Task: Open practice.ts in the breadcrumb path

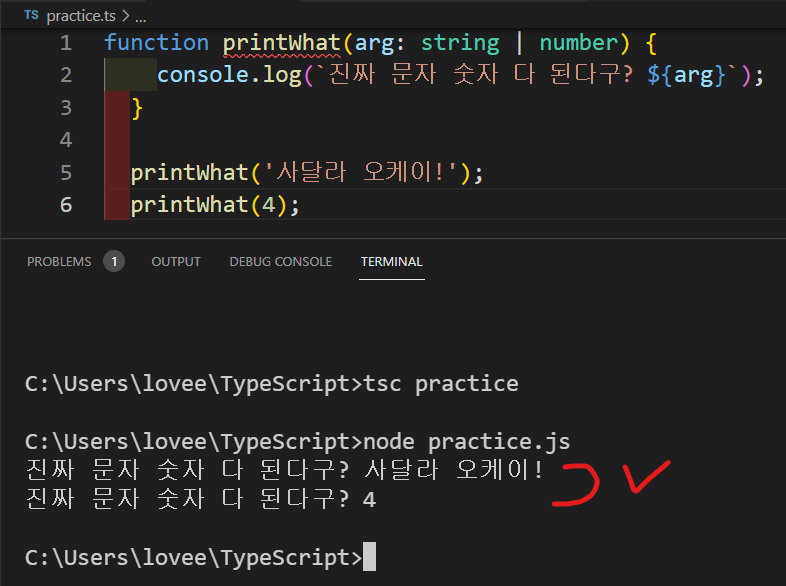Action: [x=81, y=16]
